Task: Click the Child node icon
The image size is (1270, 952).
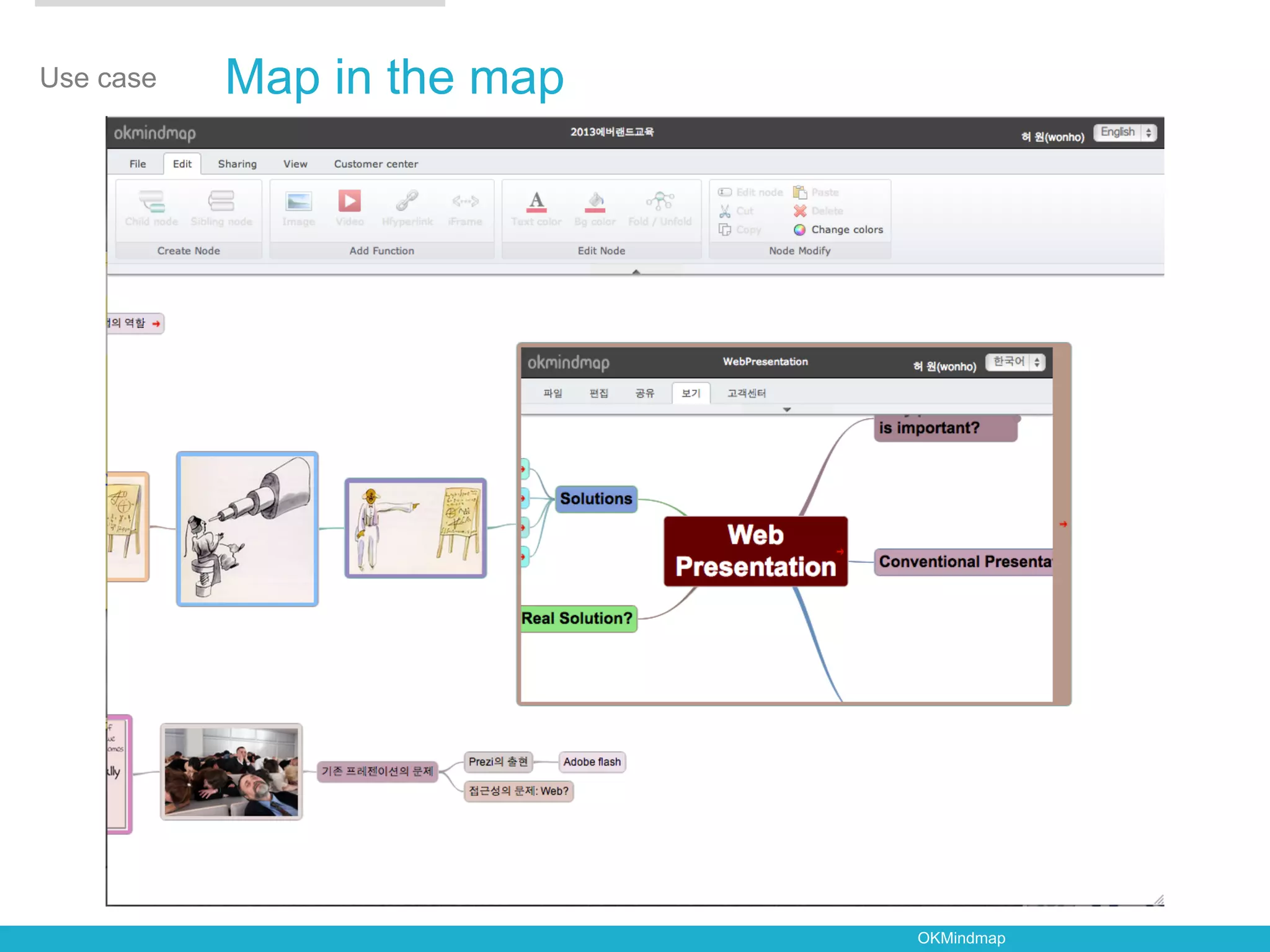Action: point(151,201)
